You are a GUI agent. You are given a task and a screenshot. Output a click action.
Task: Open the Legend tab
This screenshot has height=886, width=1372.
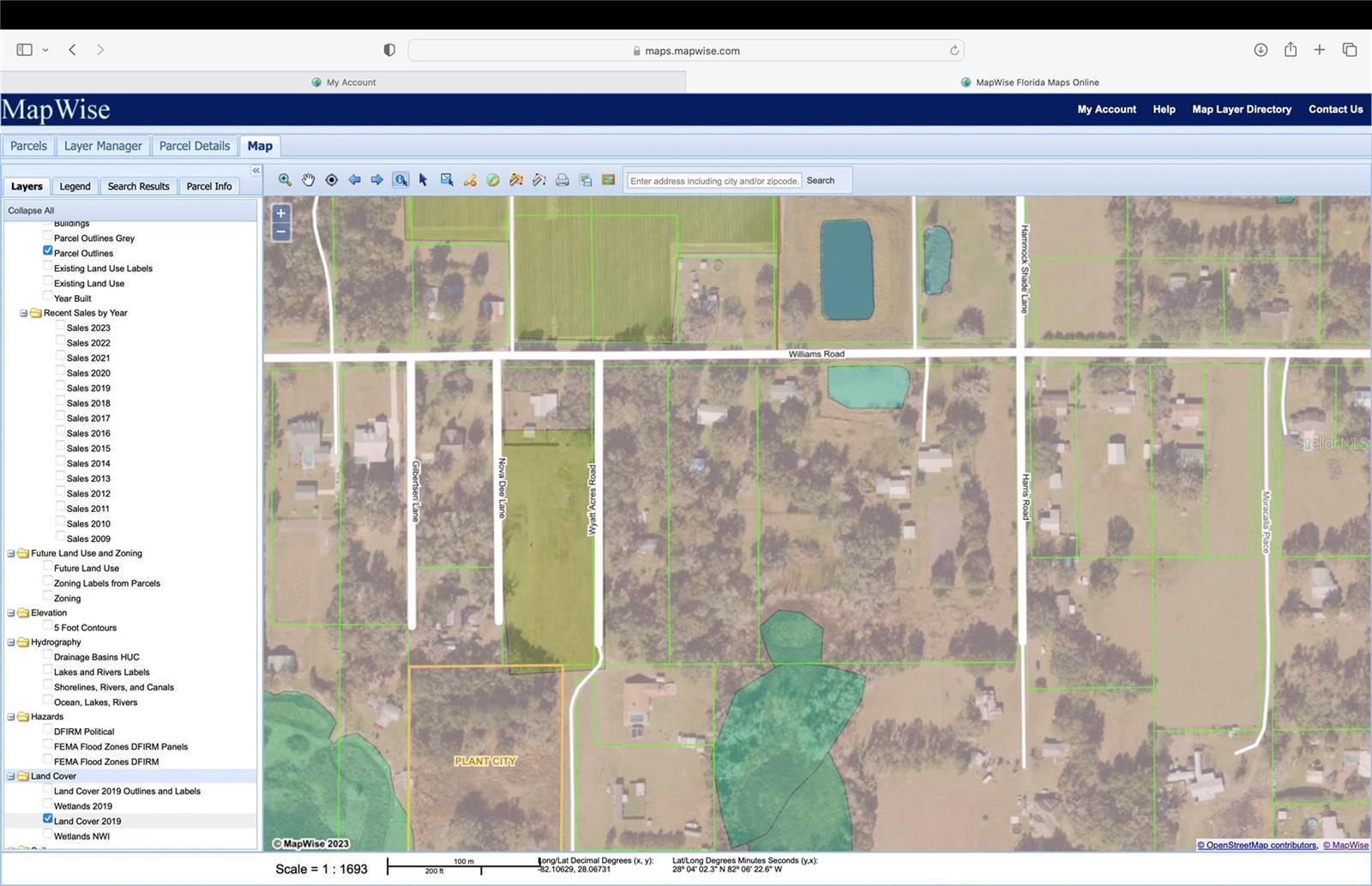tap(75, 186)
